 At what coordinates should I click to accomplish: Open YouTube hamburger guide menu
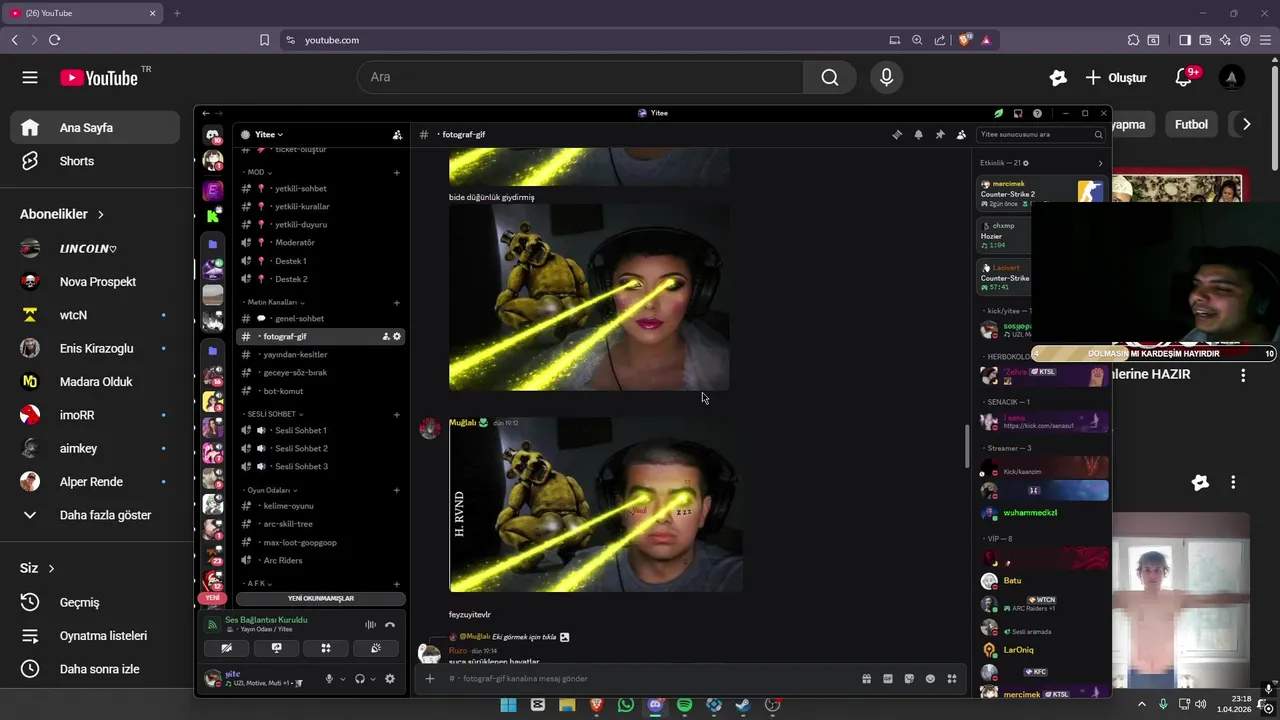coord(30,77)
